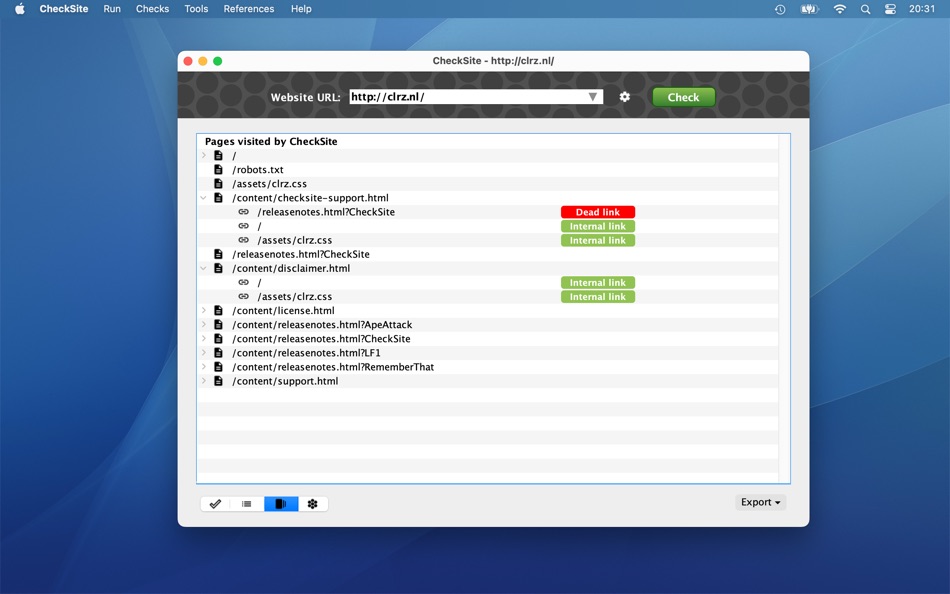
Task: Open the CheckSite application menu
Action: (x=64, y=9)
